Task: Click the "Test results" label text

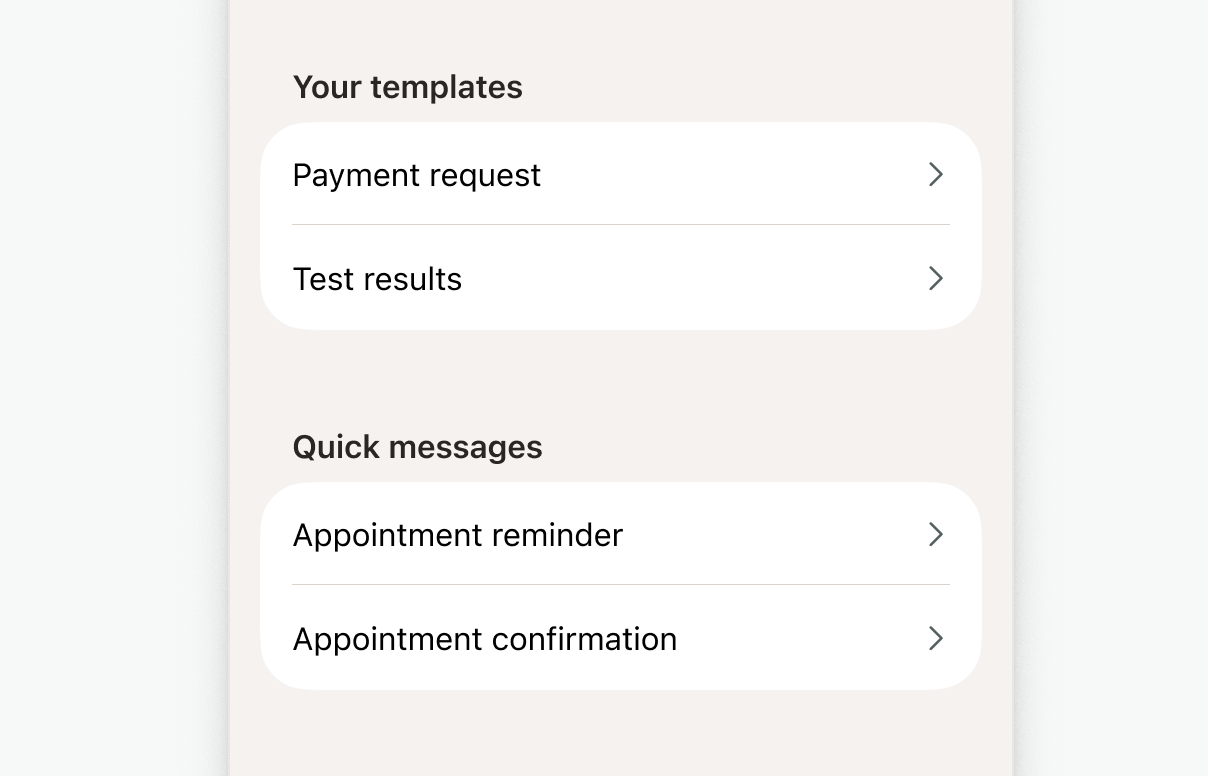Action: (x=377, y=279)
